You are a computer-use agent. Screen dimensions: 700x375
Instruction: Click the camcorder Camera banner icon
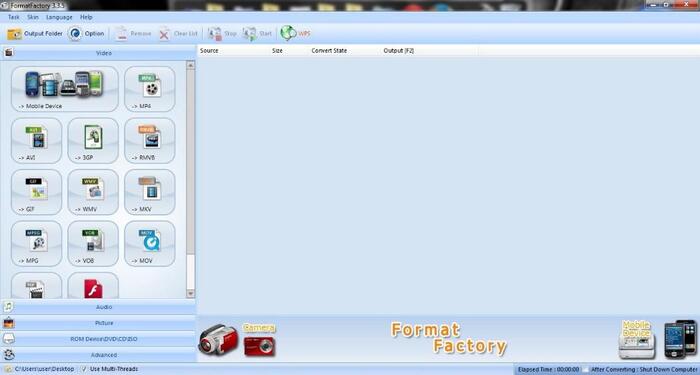click(x=218, y=340)
